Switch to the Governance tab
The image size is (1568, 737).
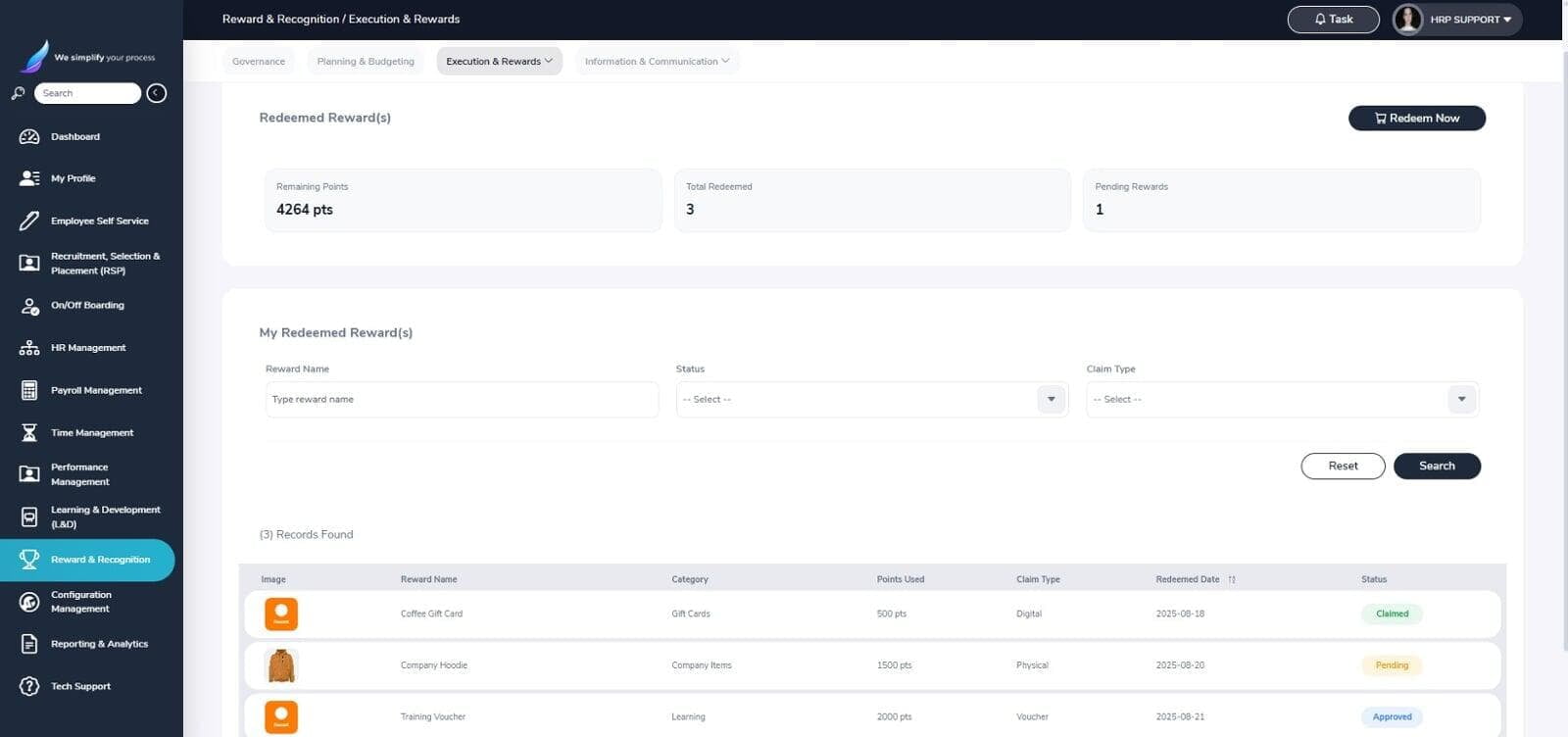[x=259, y=61]
